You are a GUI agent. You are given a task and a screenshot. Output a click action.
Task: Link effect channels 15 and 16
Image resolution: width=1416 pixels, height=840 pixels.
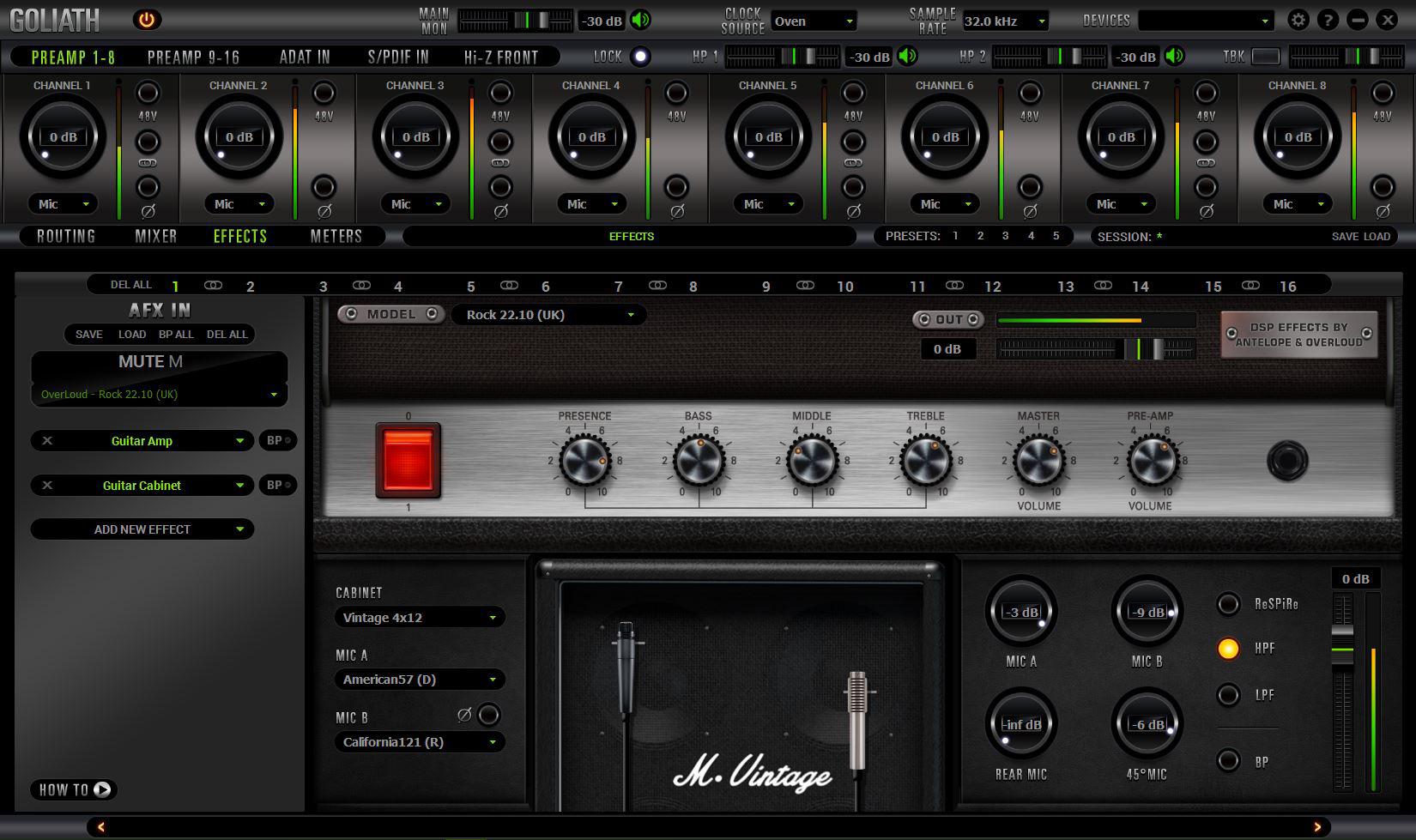pyautogui.click(x=1250, y=285)
